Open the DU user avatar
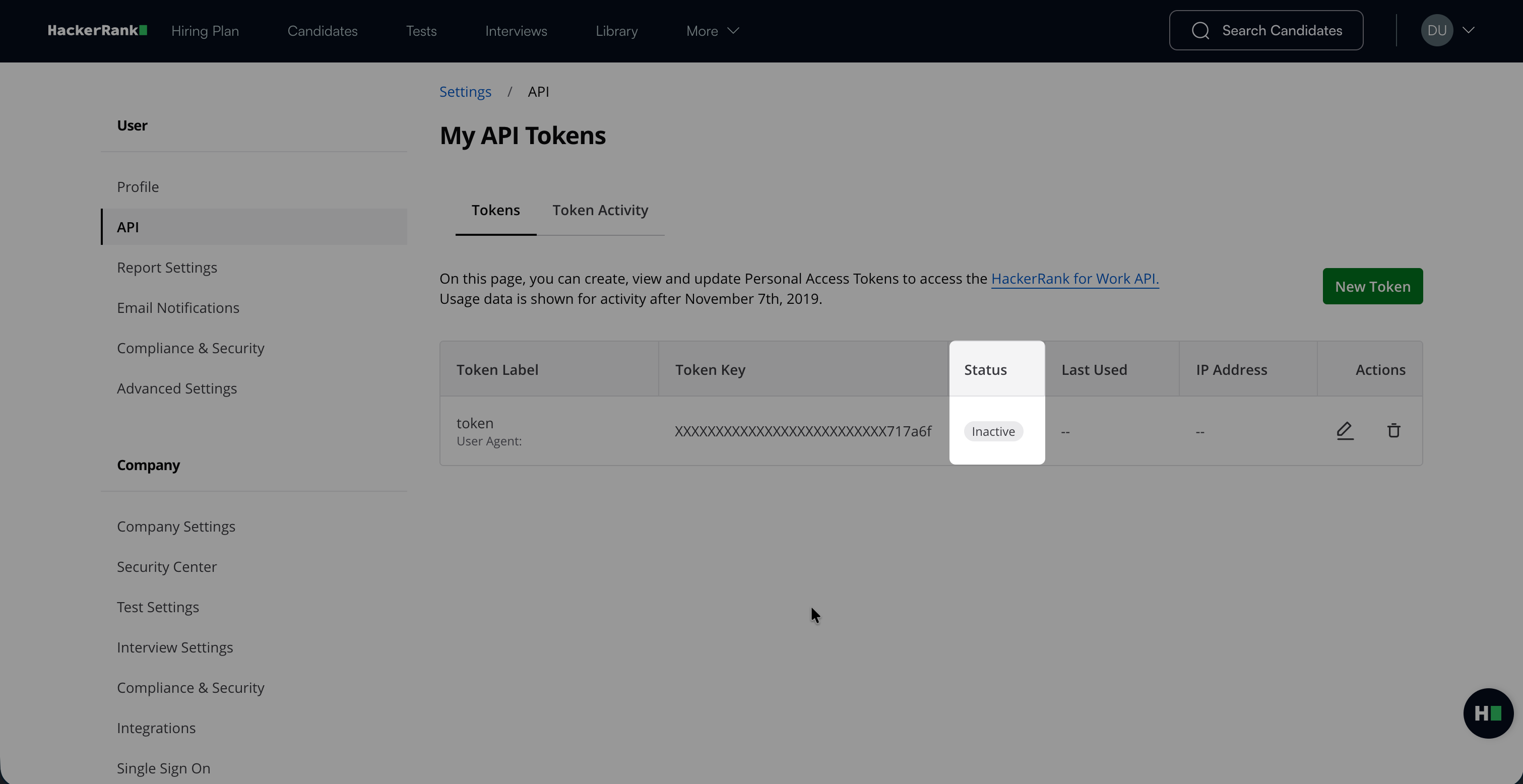Image resolution: width=1523 pixels, height=784 pixels. click(x=1437, y=31)
